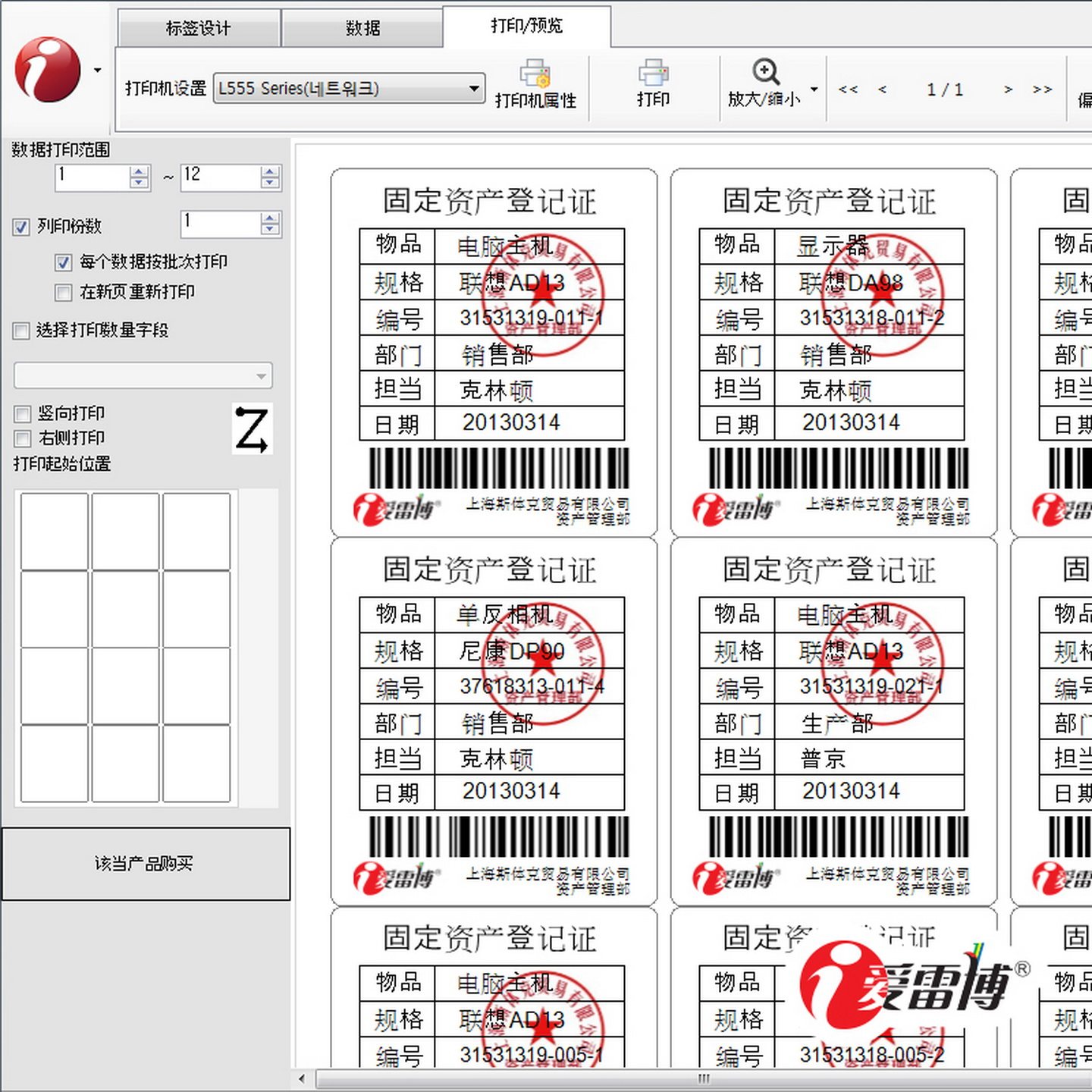Jump to first page with << button
This screenshot has width=1092, height=1092.
(x=849, y=89)
